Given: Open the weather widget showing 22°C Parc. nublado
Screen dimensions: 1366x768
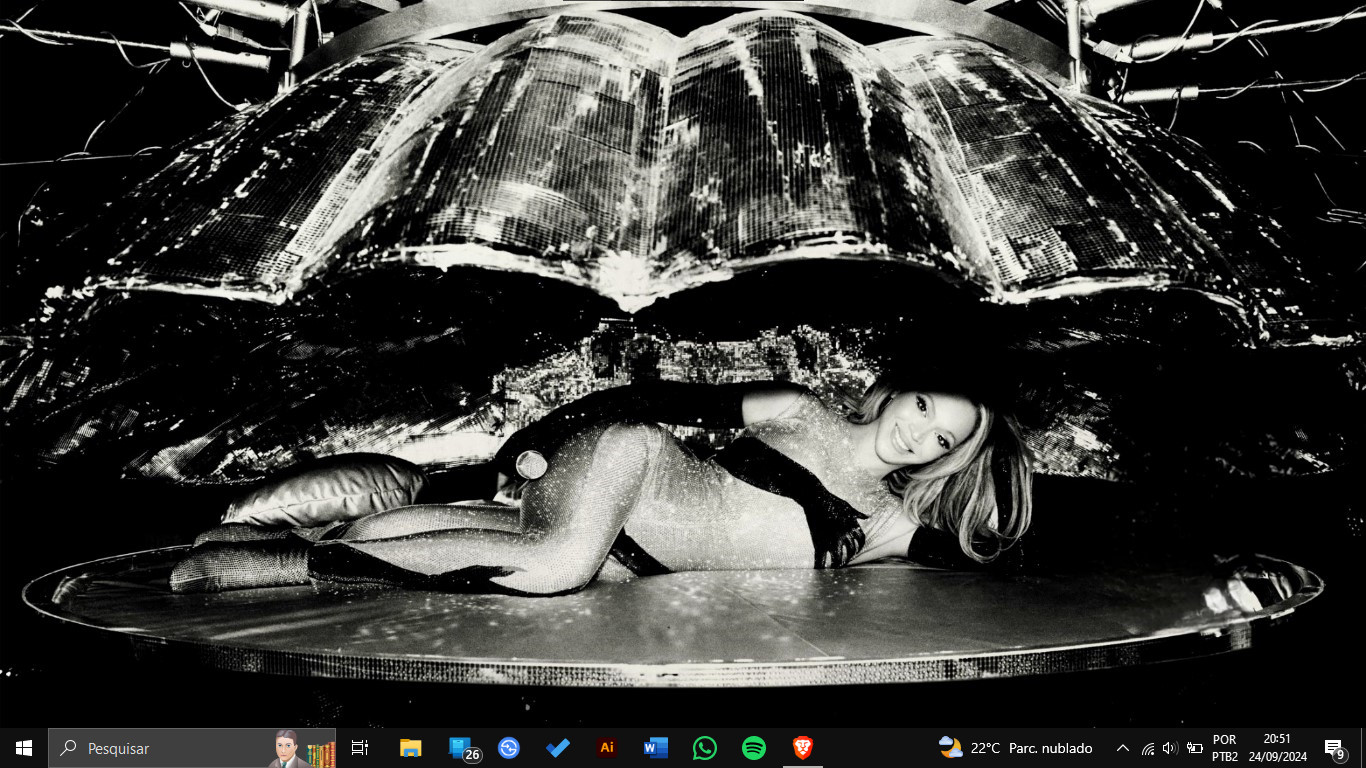Looking at the screenshot, I should 1016,748.
